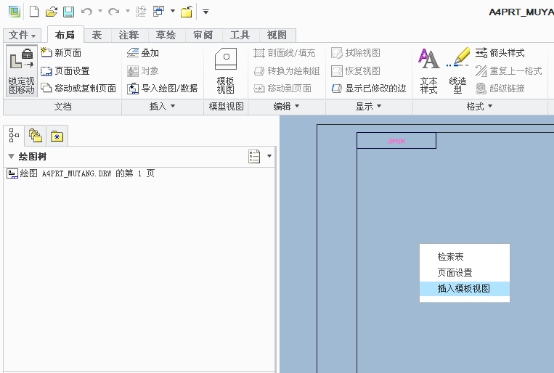
Task: Choose 插入模板视图 in context menu
Action: pos(464,289)
